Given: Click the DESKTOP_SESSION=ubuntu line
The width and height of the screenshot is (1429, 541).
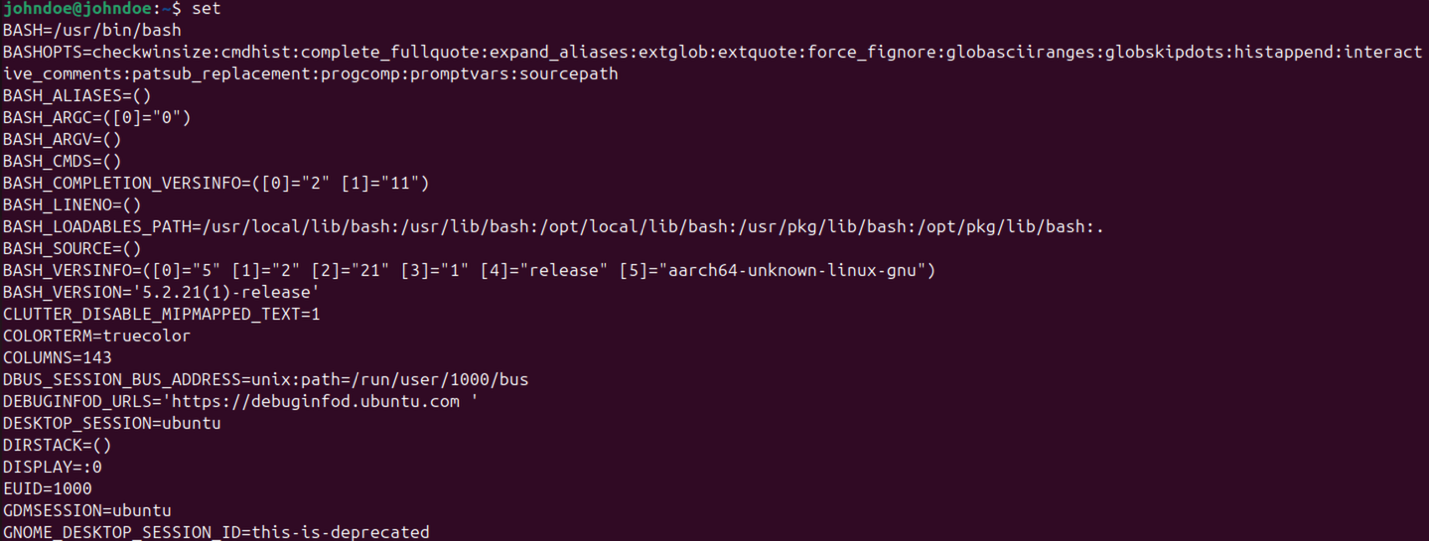Looking at the screenshot, I should point(112,423).
